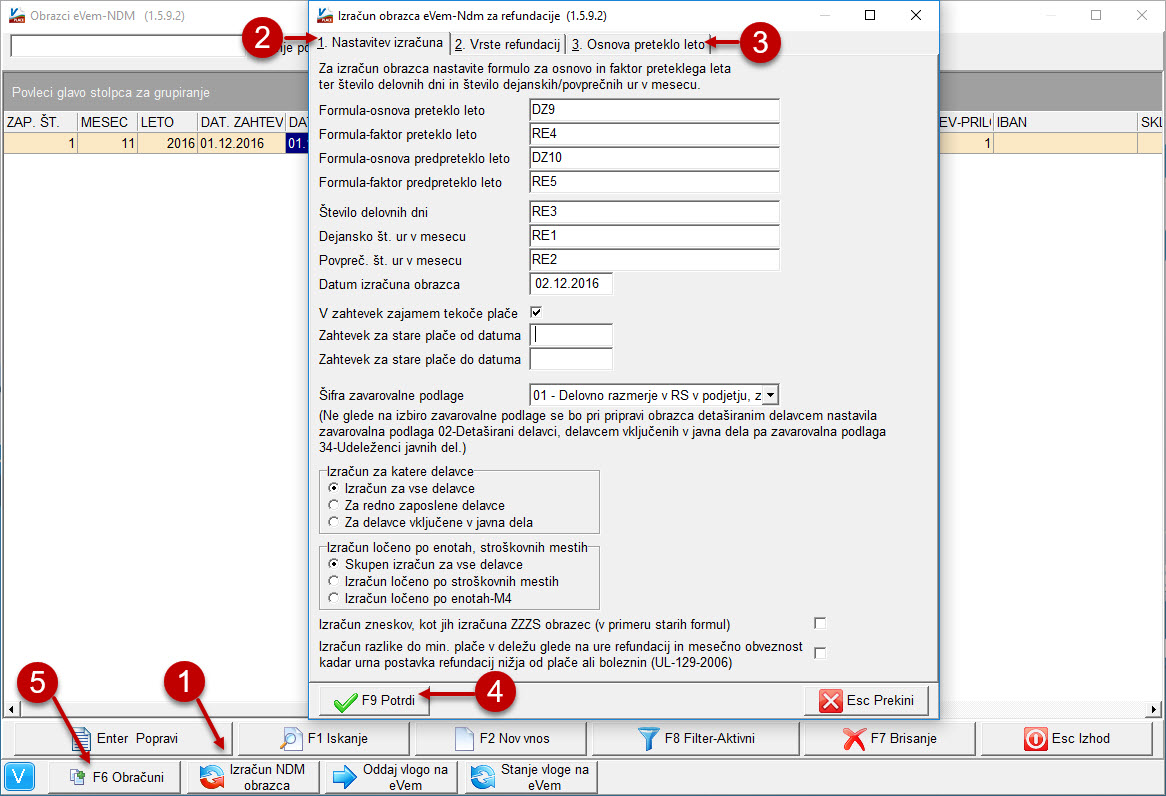Click 'Formula-osnova preteklo leto' field DZ9

click(654, 110)
